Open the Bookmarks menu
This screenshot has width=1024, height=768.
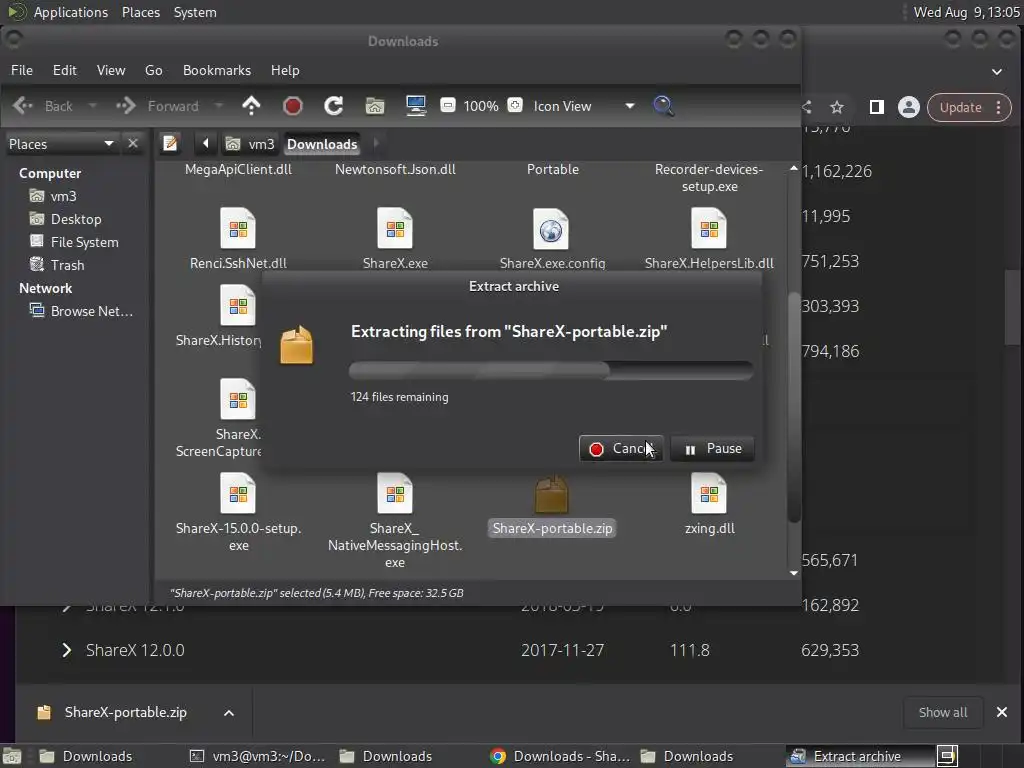pyautogui.click(x=217, y=70)
